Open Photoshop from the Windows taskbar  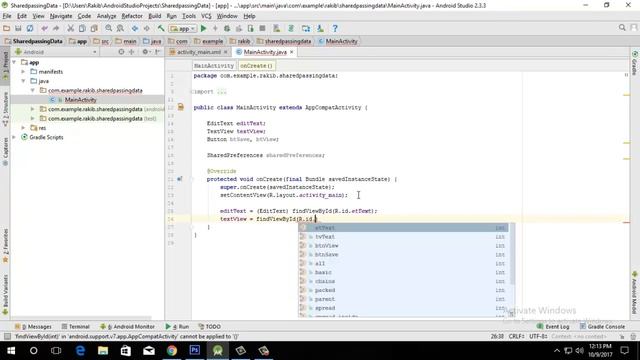[x=195, y=351]
